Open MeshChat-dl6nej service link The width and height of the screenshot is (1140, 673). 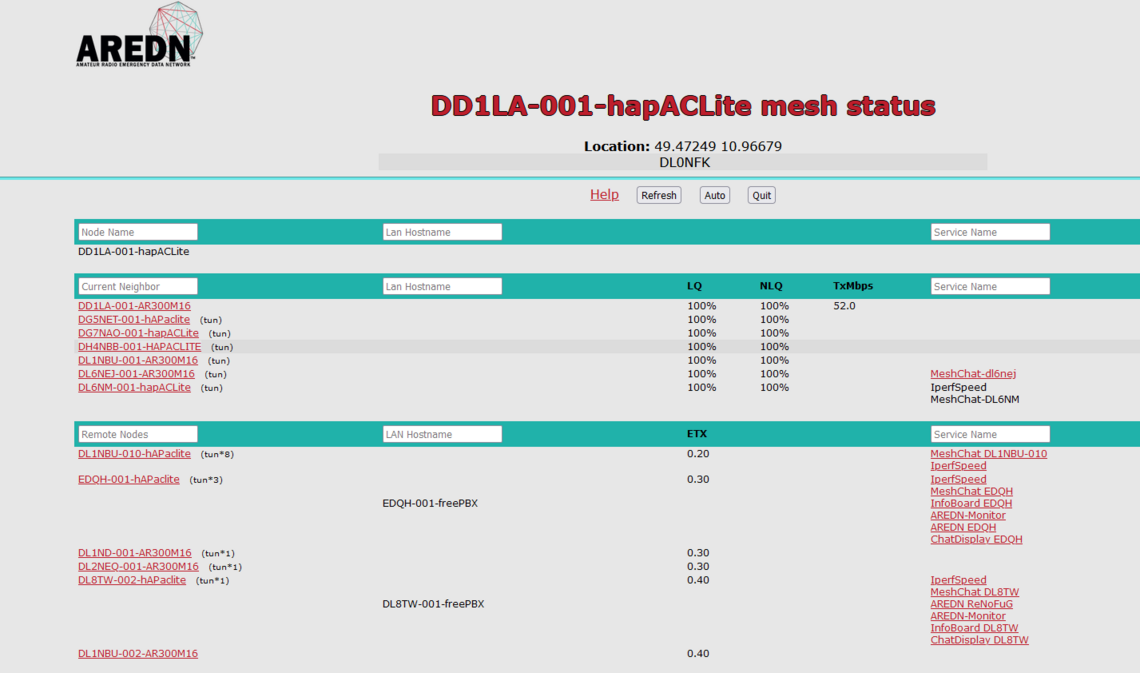974,374
